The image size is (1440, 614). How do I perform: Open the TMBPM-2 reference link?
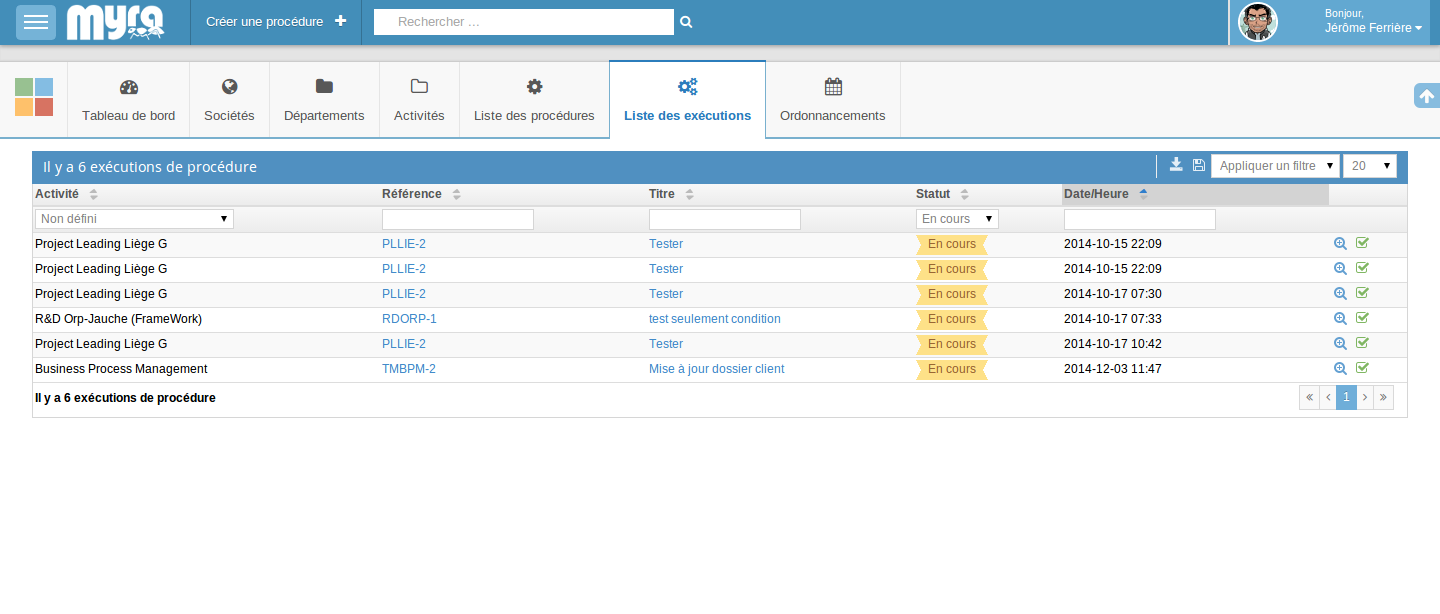(409, 369)
